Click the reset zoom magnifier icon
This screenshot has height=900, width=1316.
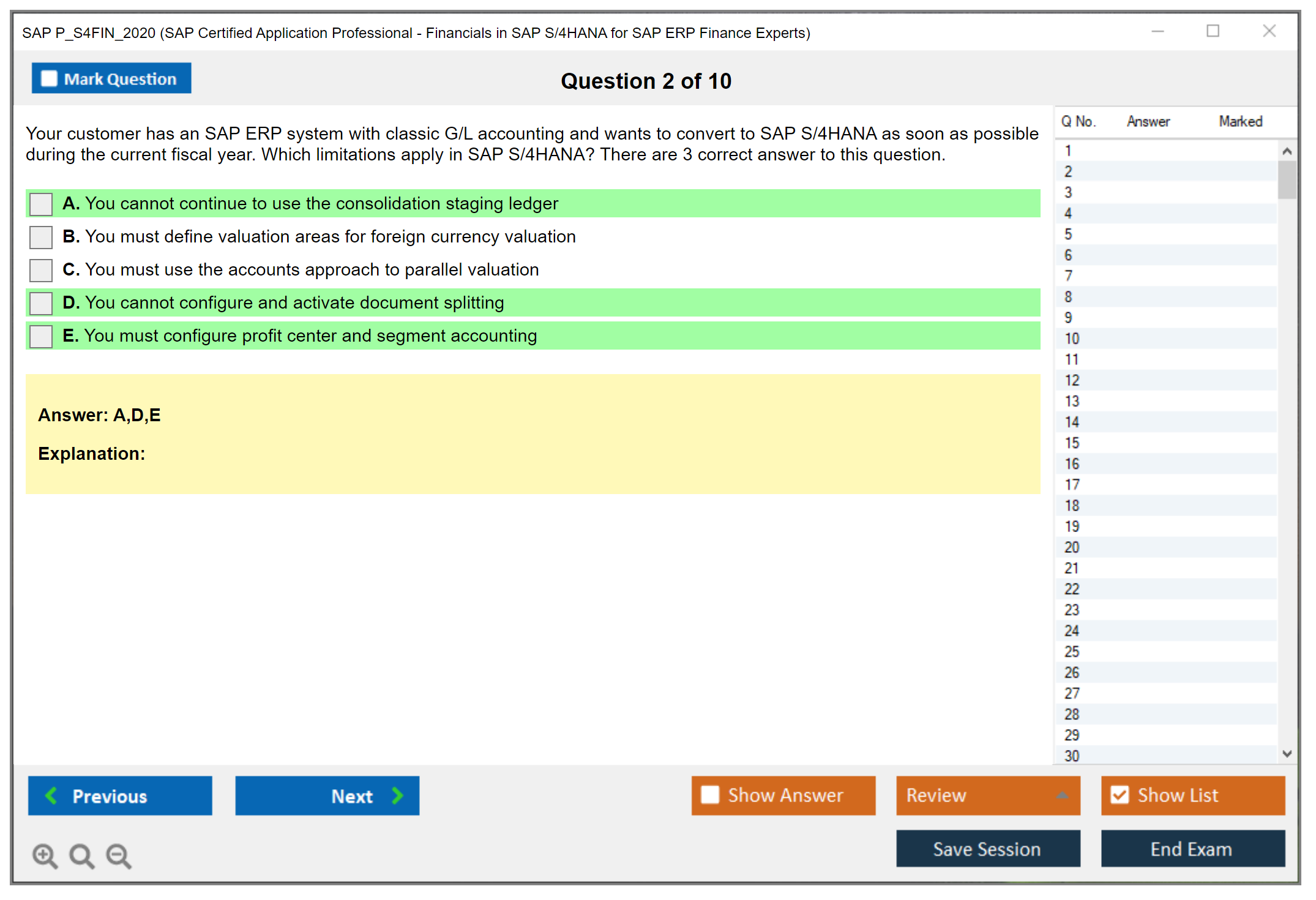point(81,855)
